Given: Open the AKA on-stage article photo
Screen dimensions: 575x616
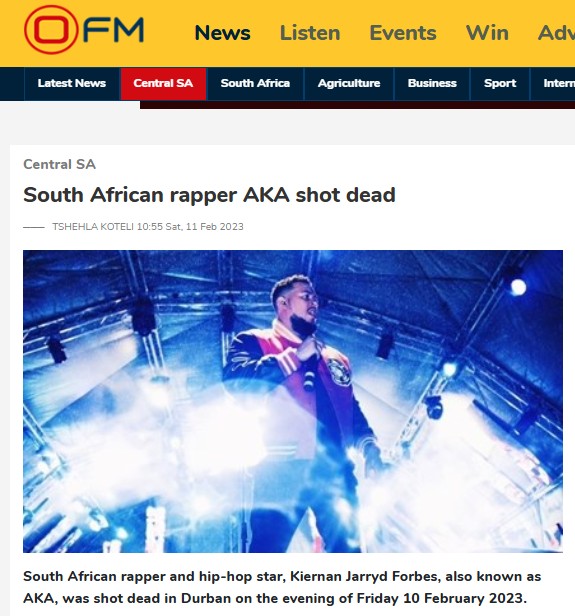Looking at the screenshot, I should click(293, 401).
